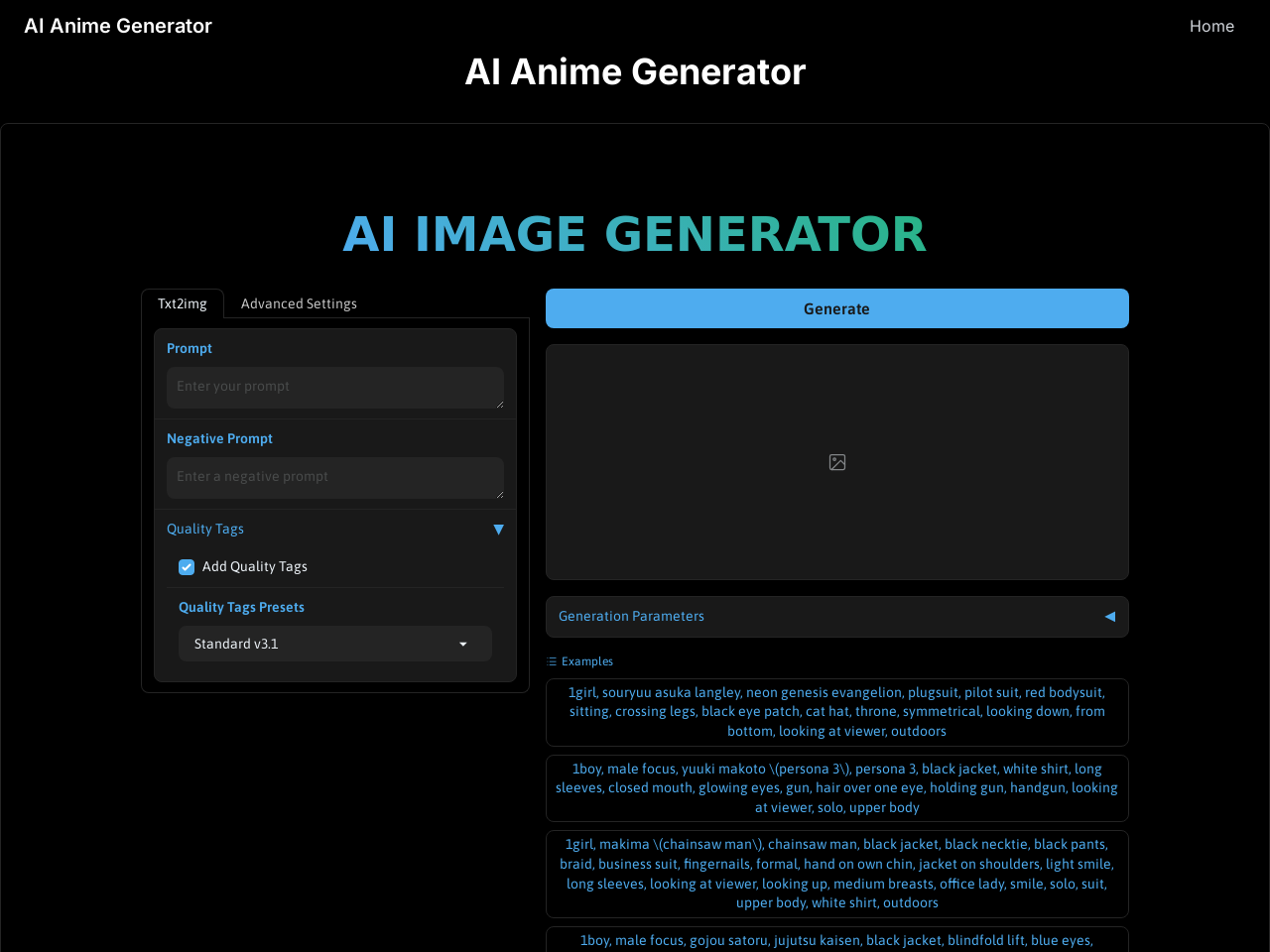The height and width of the screenshot is (952, 1270).
Task: Select the gojou satoru jujutsu kaisen example
Action: point(836,940)
